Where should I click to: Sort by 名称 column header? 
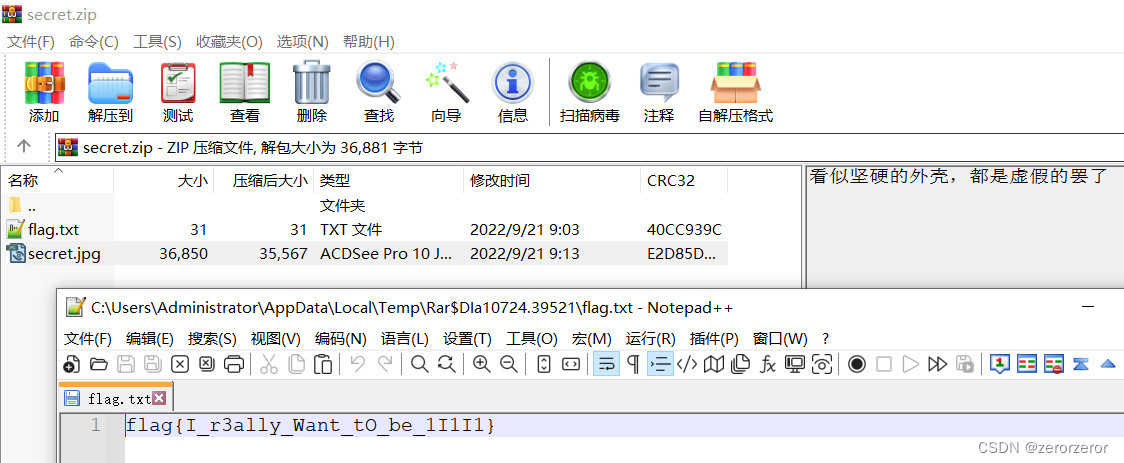(57, 181)
